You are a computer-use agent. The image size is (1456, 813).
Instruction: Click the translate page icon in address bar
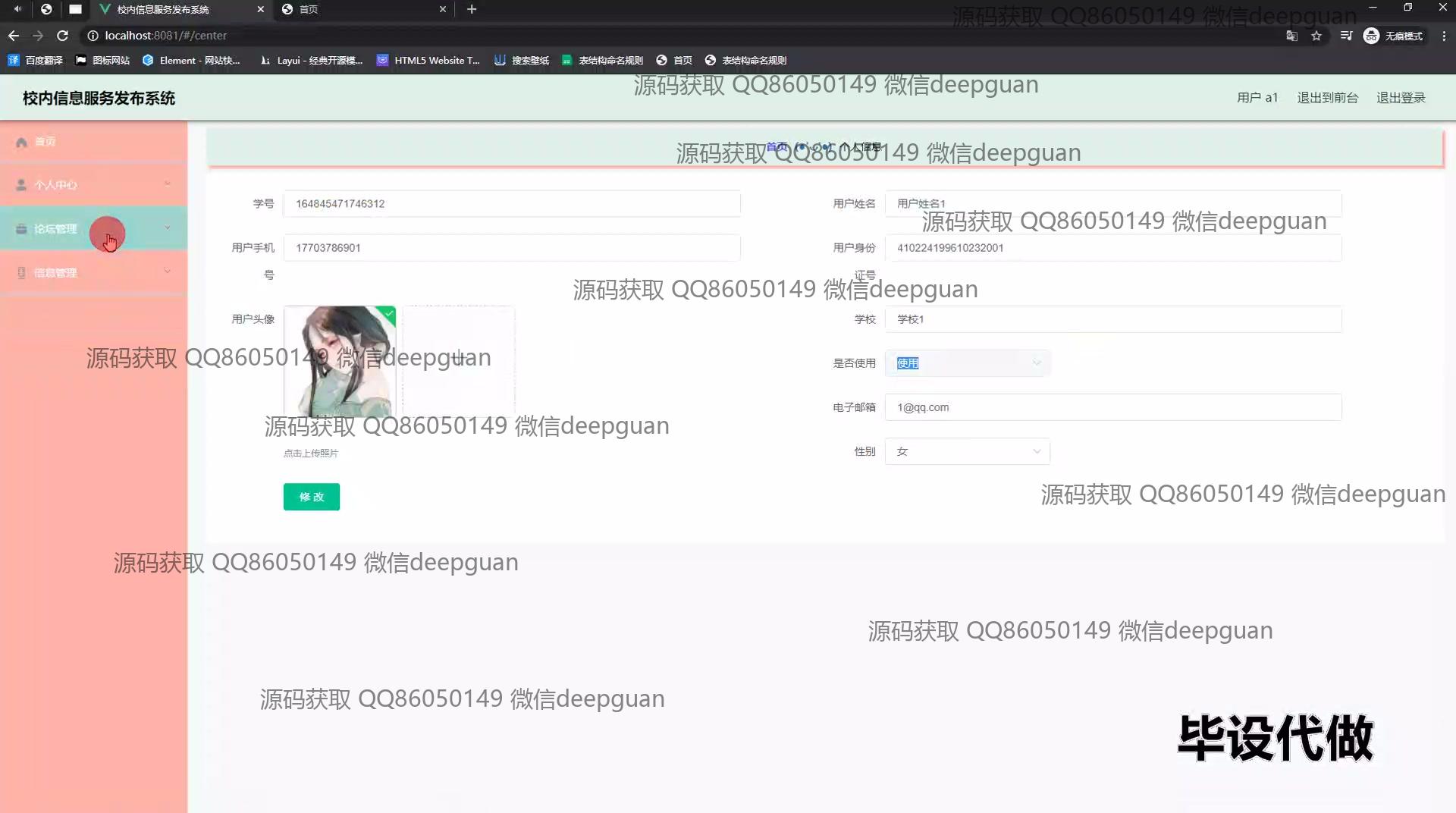(x=1291, y=36)
